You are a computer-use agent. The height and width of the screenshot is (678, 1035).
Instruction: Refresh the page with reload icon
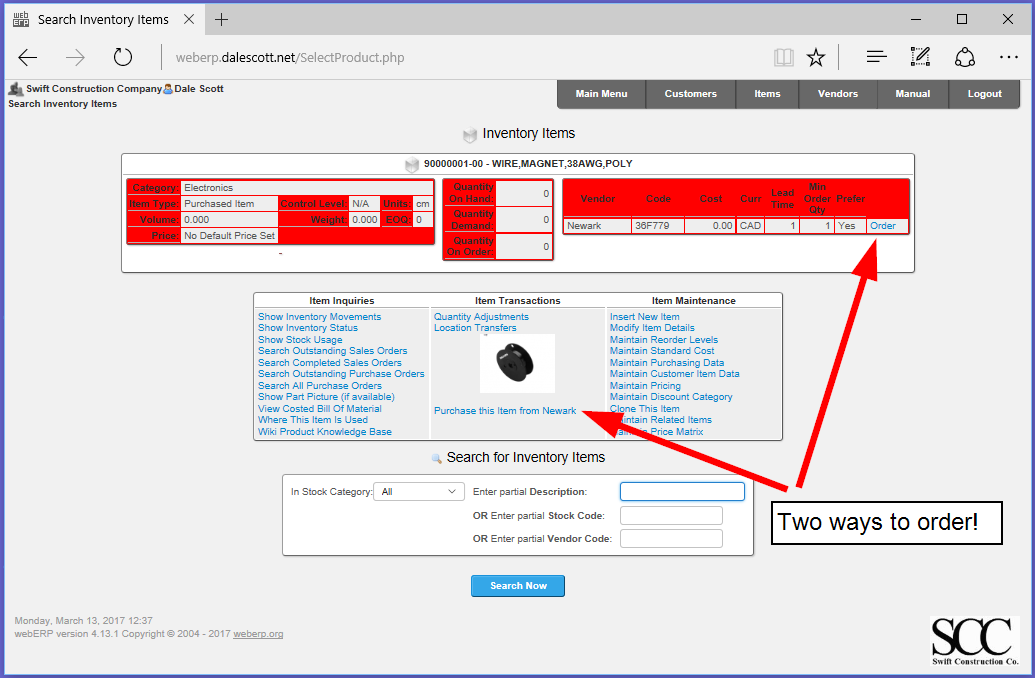pos(123,57)
